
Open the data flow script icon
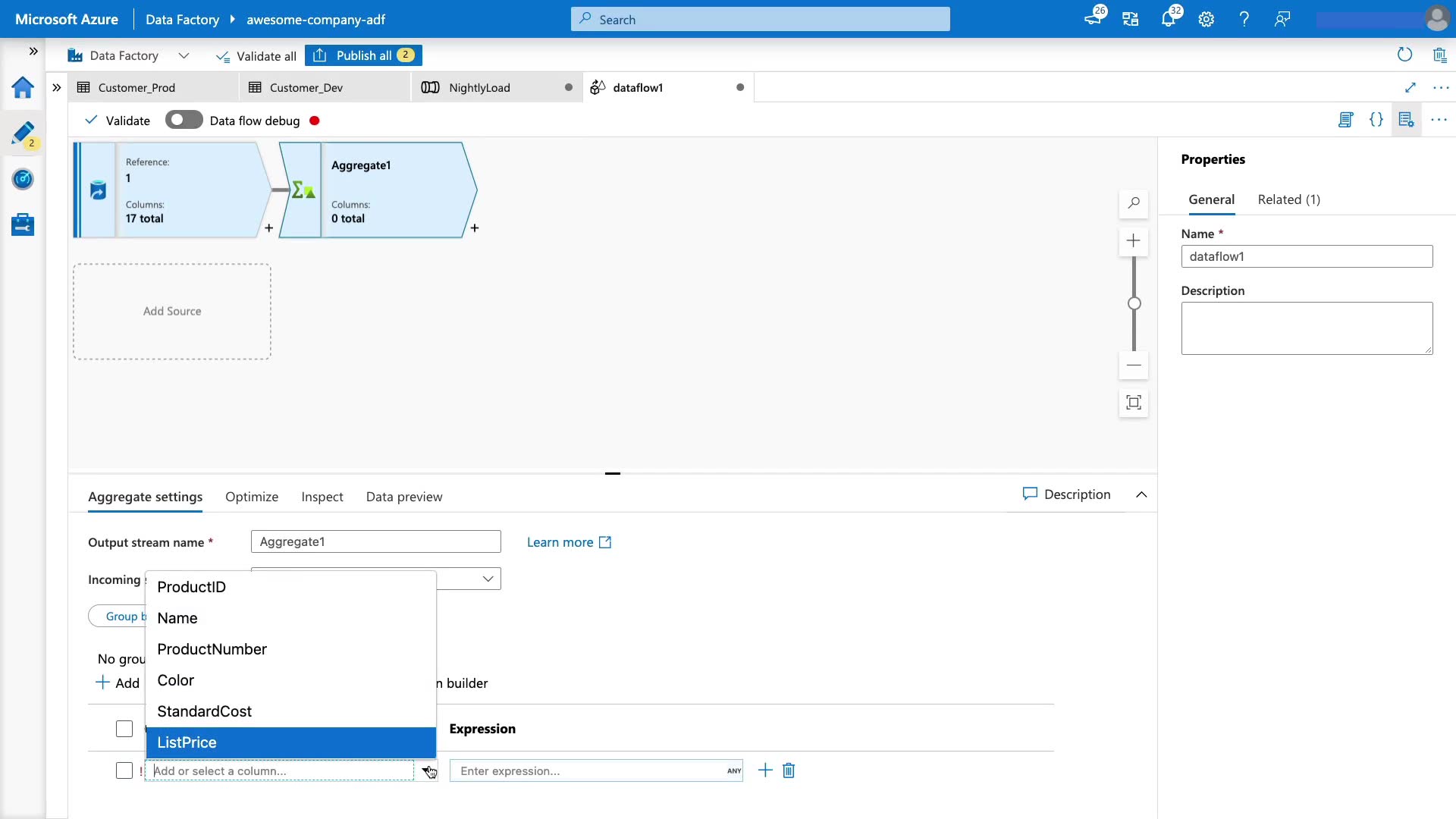1345,120
